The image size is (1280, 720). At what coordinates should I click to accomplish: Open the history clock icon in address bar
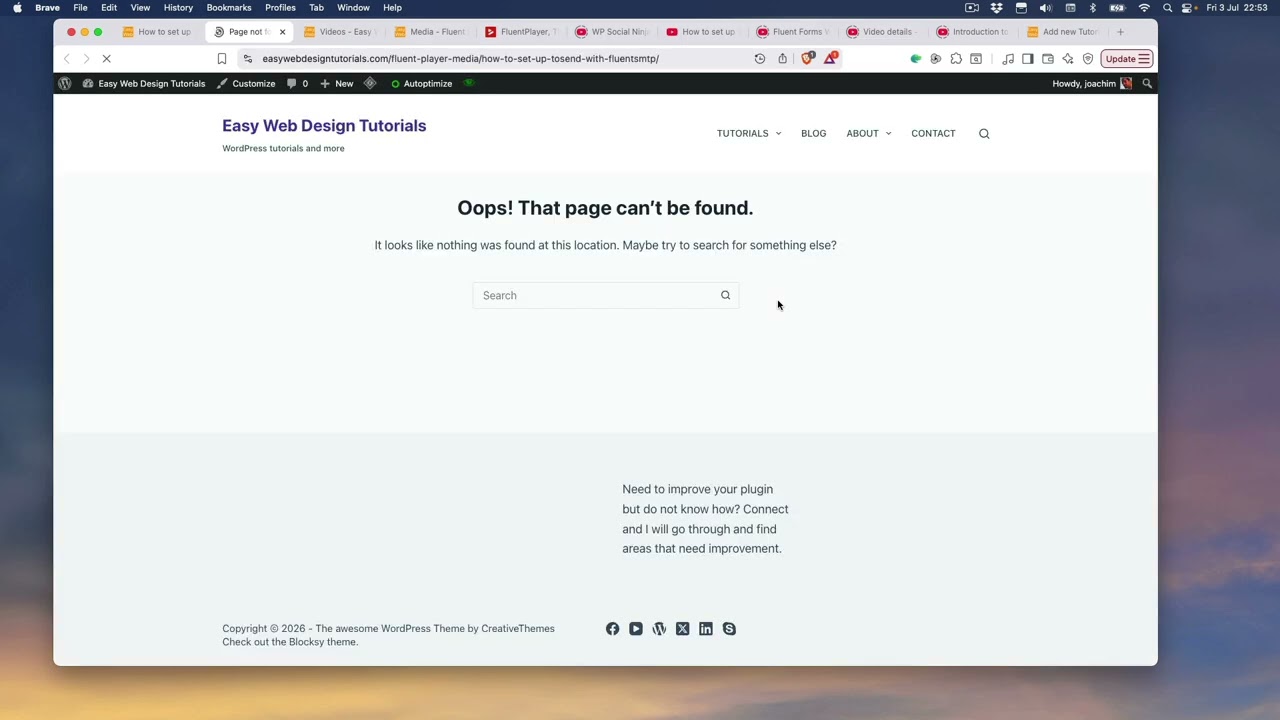coord(760,59)
